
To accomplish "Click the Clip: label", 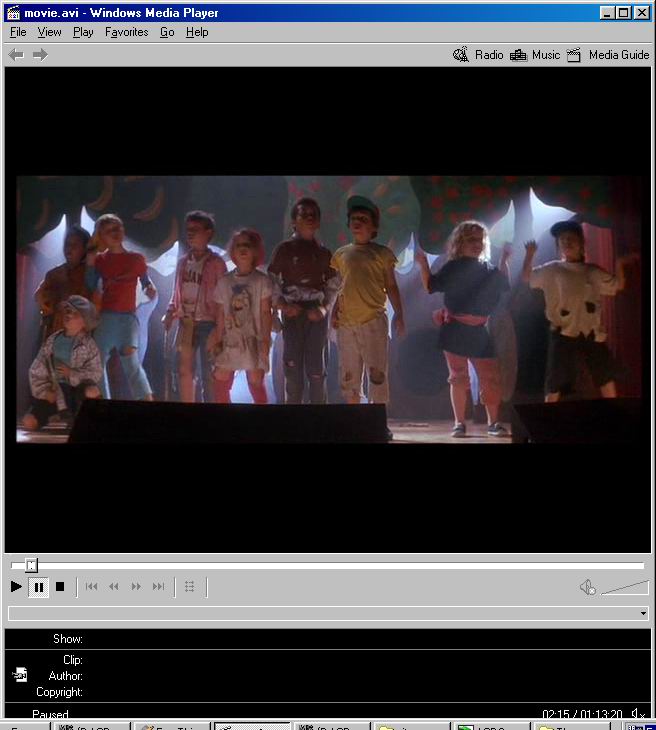I will click(73, 660).
